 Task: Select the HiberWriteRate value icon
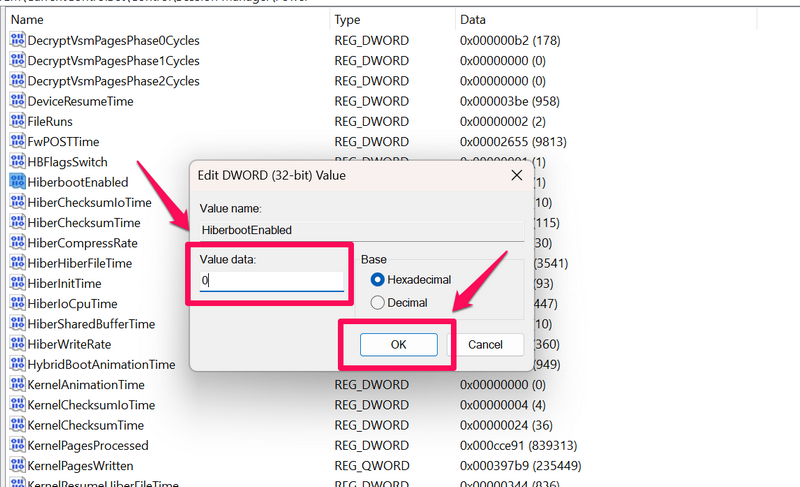(17, 344)
